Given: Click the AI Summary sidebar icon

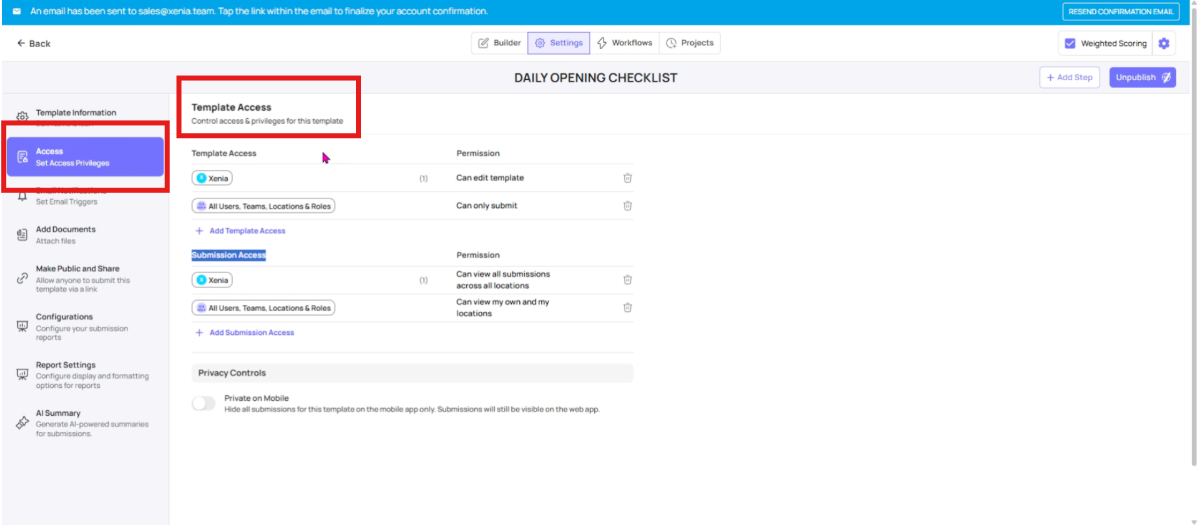Looking at the screenshot, I should (x=22, y=423).
